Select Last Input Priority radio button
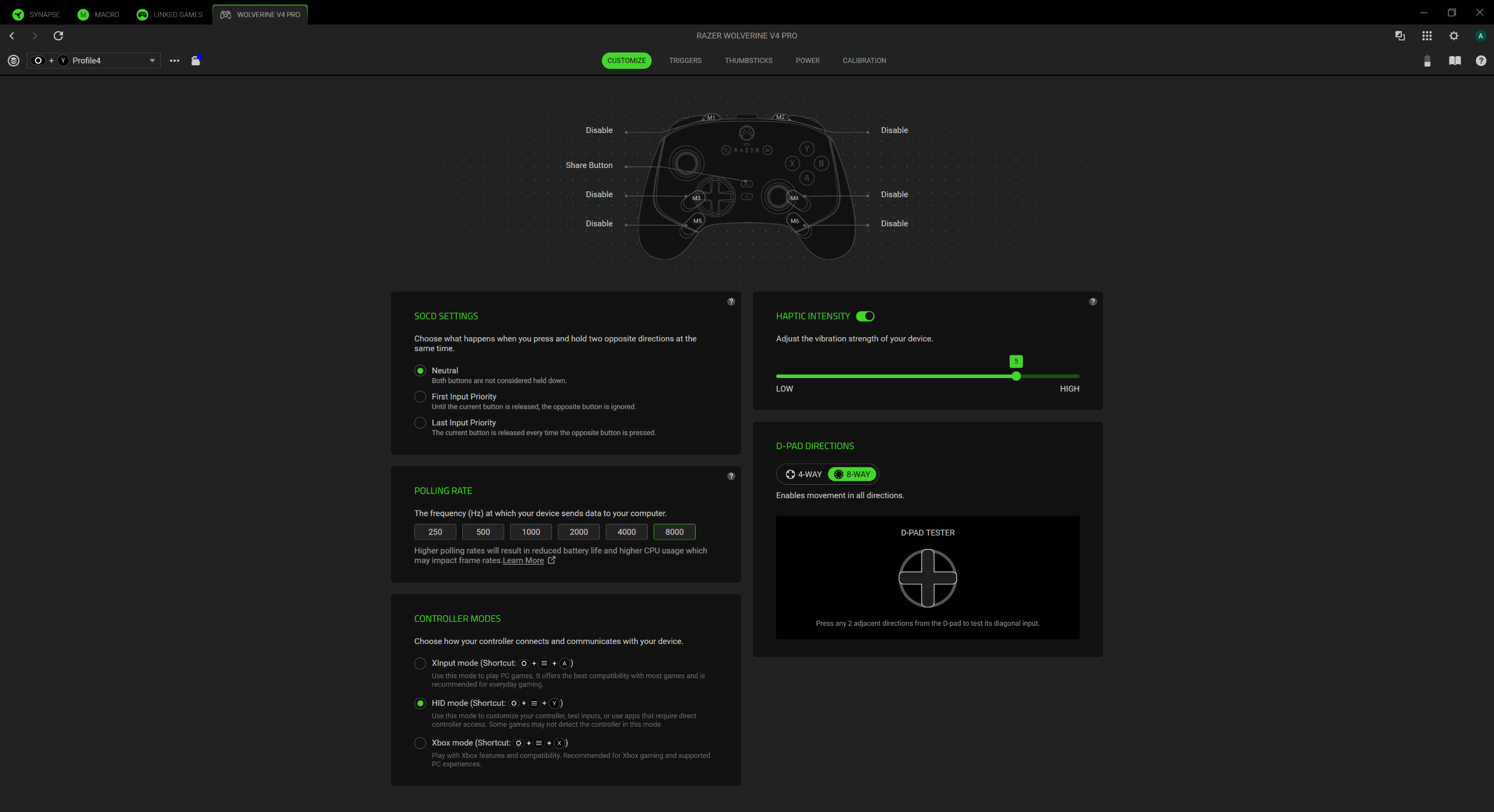 [x=420, y=423]
